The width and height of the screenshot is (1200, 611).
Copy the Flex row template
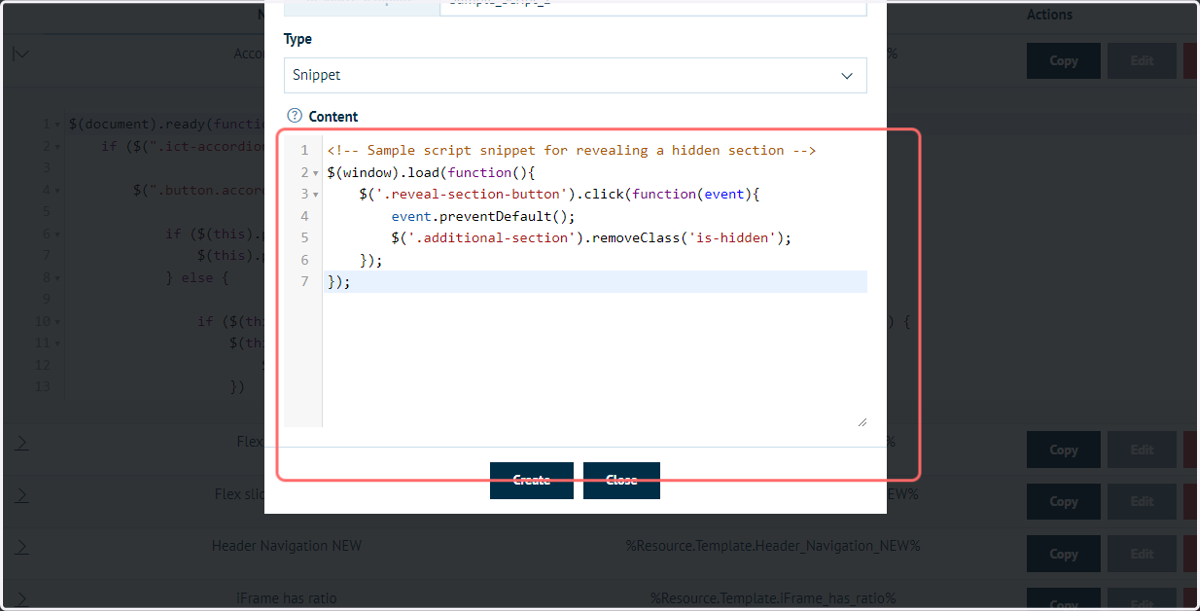1064,450
